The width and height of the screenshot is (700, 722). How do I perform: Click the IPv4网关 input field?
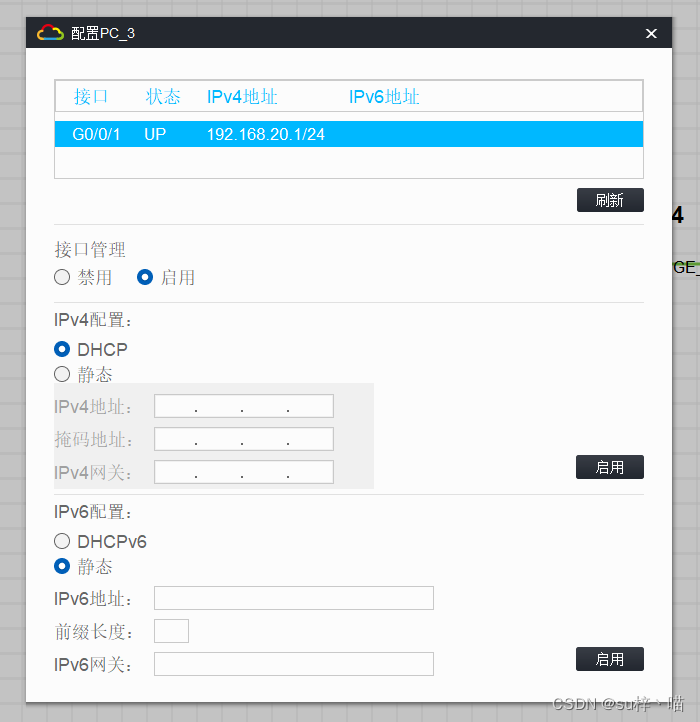(x=244, y=472)
